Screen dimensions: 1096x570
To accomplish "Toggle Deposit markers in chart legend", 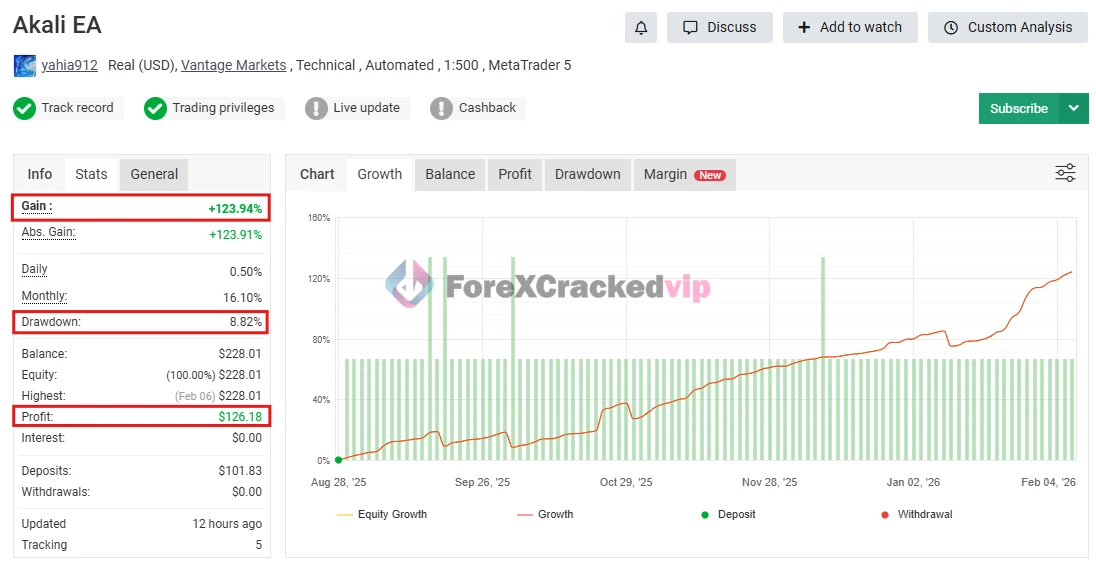I will [x=728, y=514].
